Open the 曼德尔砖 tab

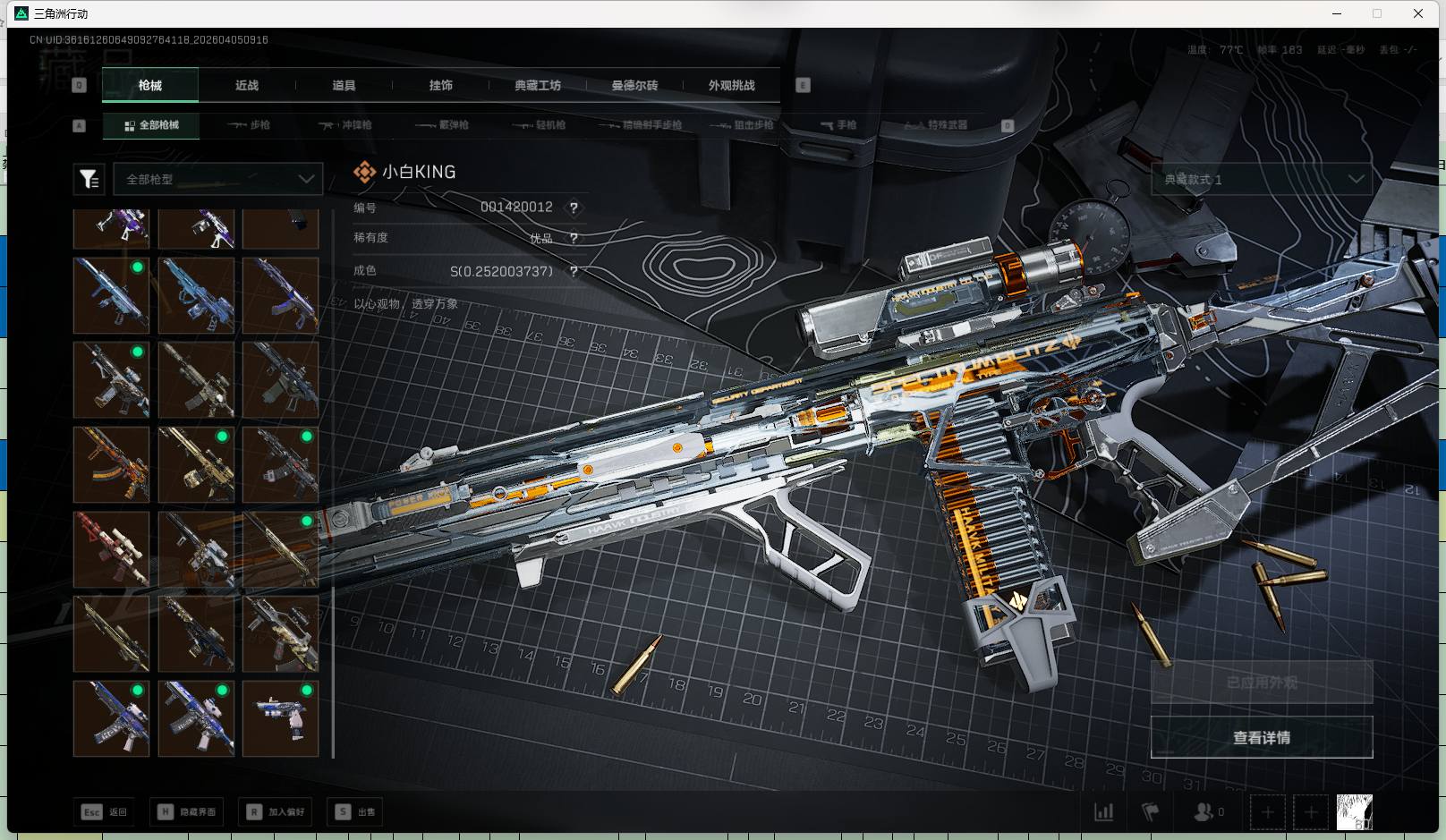pos(634,86)
